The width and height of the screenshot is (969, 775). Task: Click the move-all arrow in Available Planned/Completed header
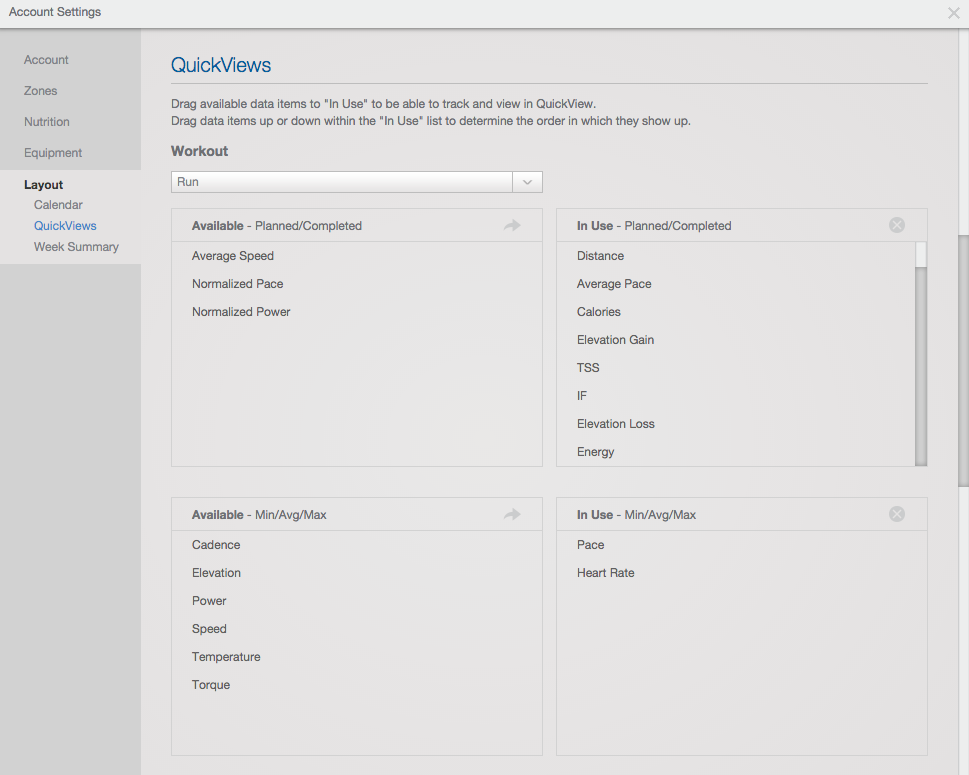point(512,226)
